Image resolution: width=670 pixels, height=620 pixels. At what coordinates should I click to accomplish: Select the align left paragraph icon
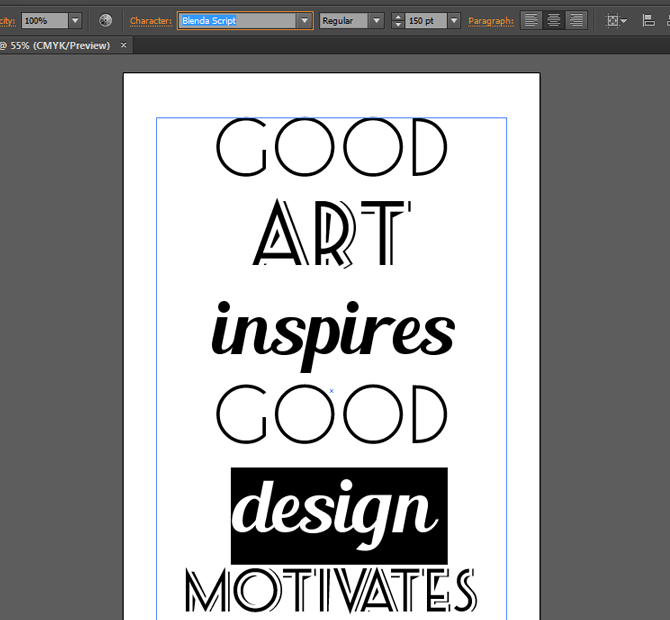(x=531, y=20)
